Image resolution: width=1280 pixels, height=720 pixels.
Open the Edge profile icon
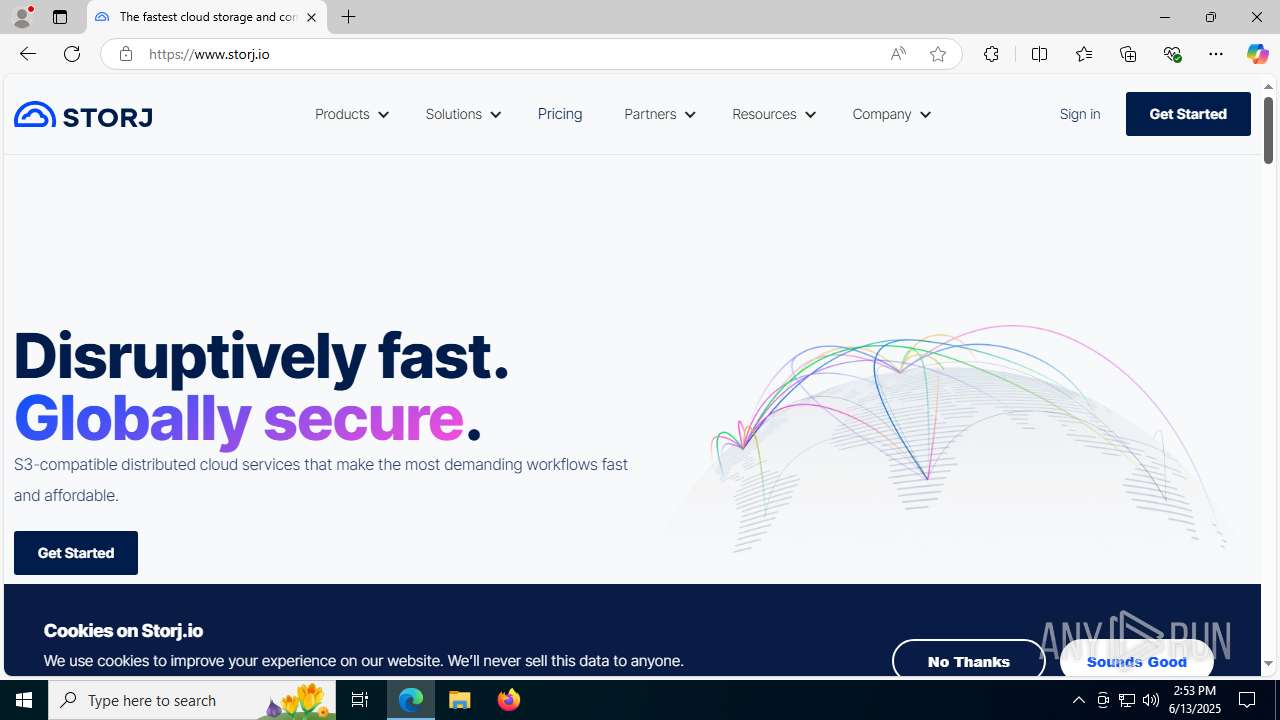point(22,17)
